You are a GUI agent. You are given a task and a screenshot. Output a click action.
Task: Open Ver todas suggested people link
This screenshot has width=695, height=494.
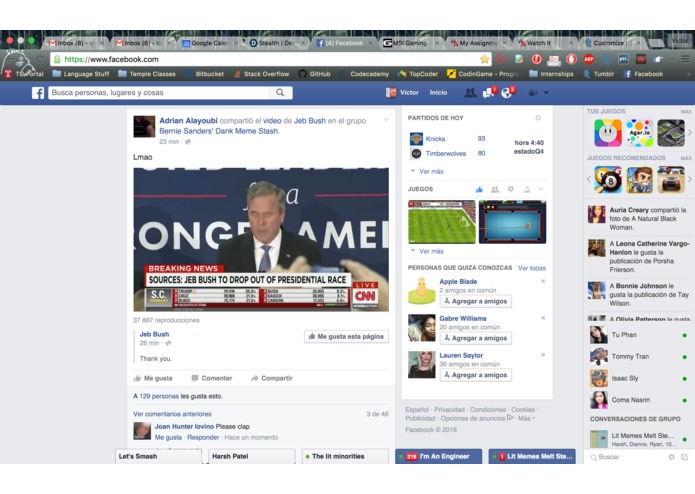pos(531,268)
